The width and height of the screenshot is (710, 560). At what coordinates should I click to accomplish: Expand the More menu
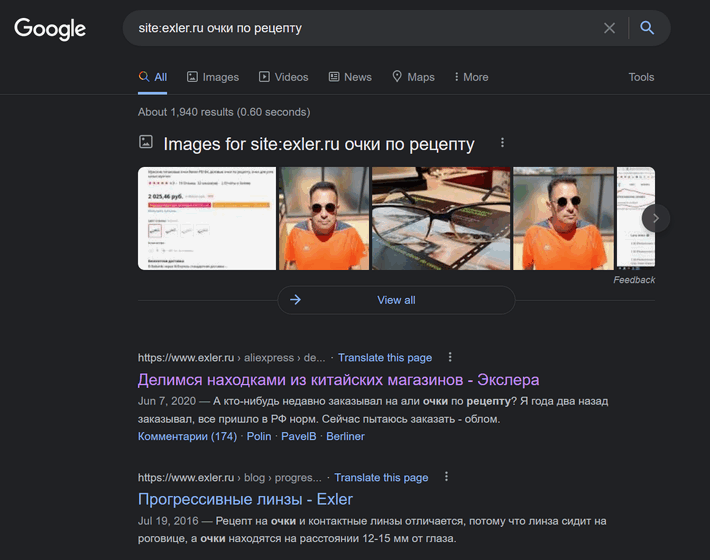pyautogui.click(x=471, y=77)
